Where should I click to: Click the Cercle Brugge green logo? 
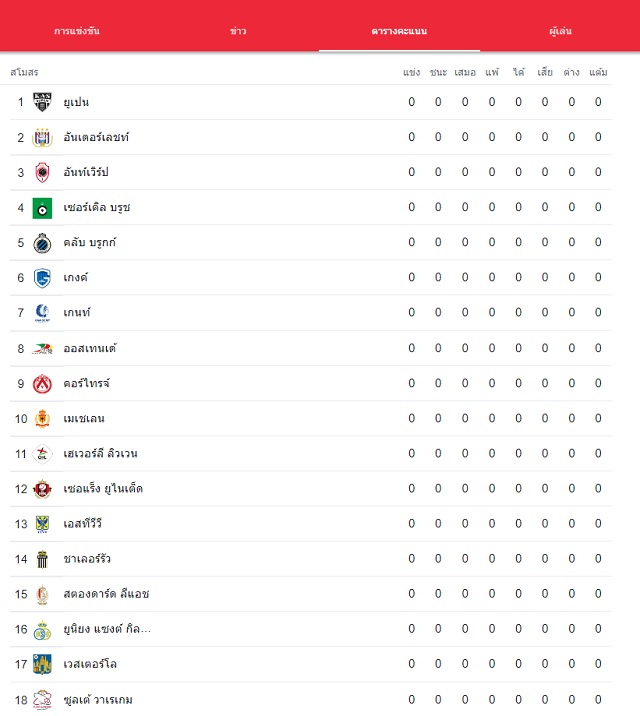[42, 208]
